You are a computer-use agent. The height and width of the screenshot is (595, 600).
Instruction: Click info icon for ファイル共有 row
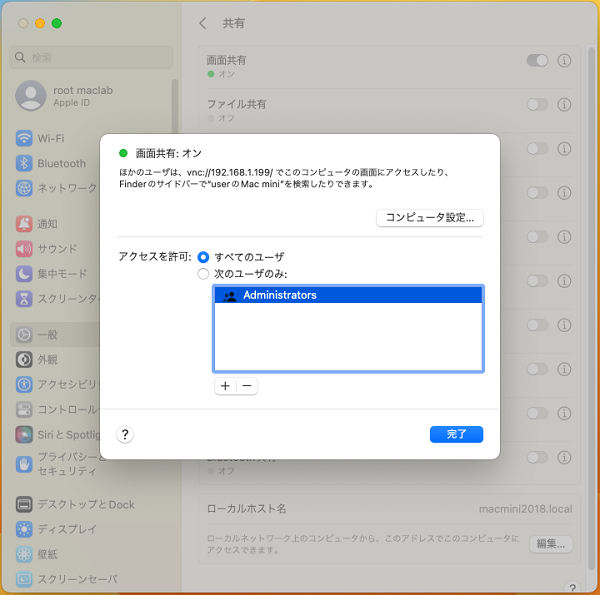click(564, 104)
